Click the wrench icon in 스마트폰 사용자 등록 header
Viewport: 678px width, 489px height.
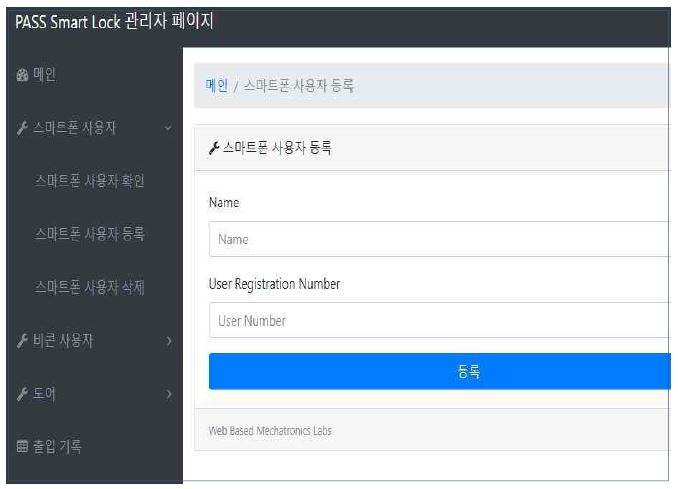[214, 148]
